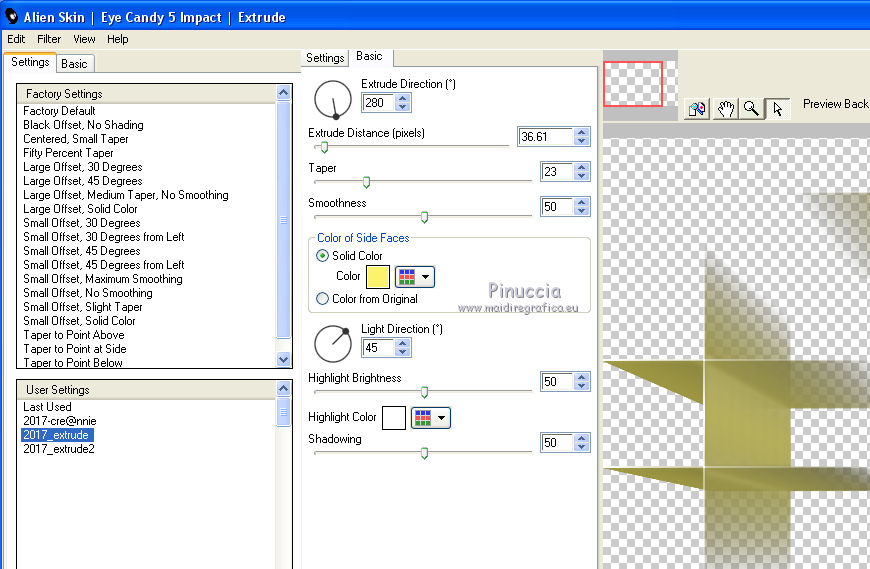Decrease Smoothness with down stepper arrow
Image resolution: width=870 pixels, height=569 pixels.
(x=581, y=211)
